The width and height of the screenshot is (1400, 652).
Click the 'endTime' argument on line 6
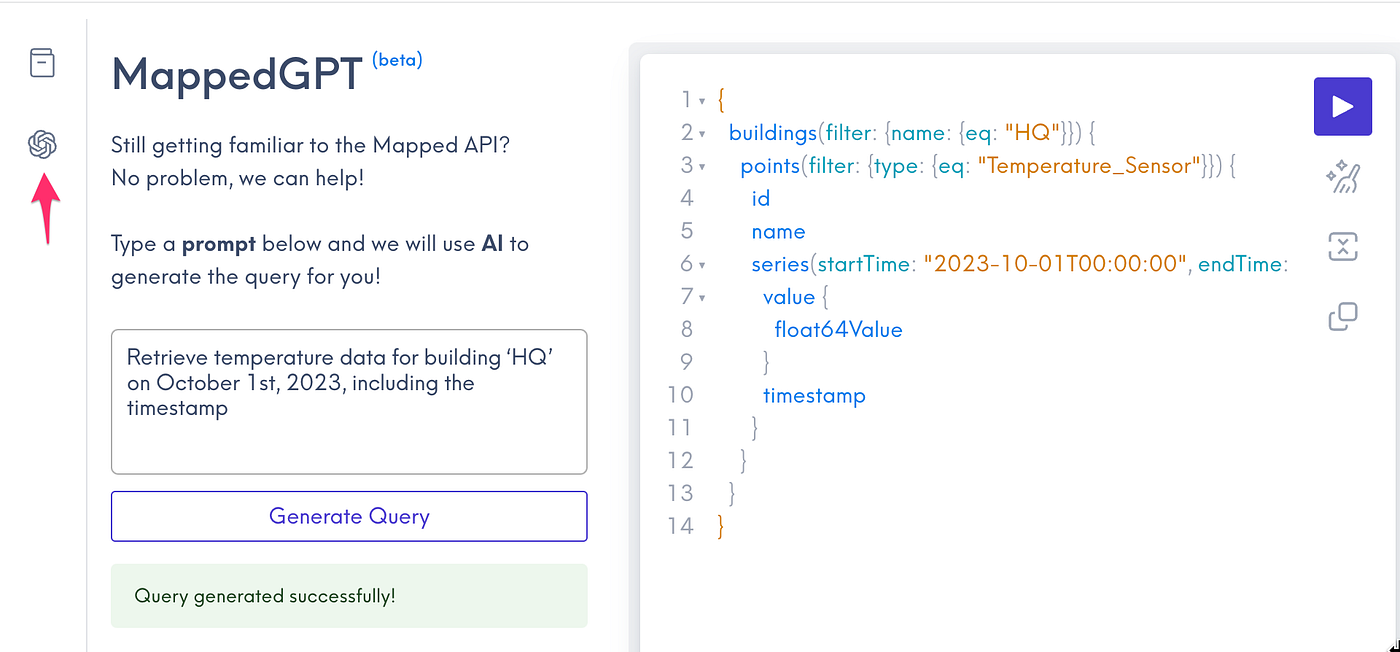click(1239, 264)
